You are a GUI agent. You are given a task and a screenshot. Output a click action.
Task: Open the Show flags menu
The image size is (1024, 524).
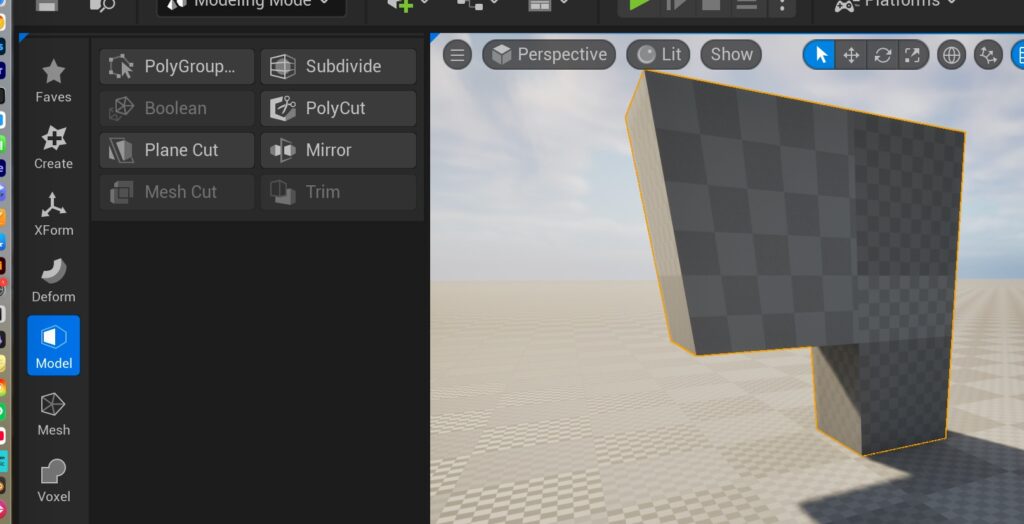tap(731, 55)
